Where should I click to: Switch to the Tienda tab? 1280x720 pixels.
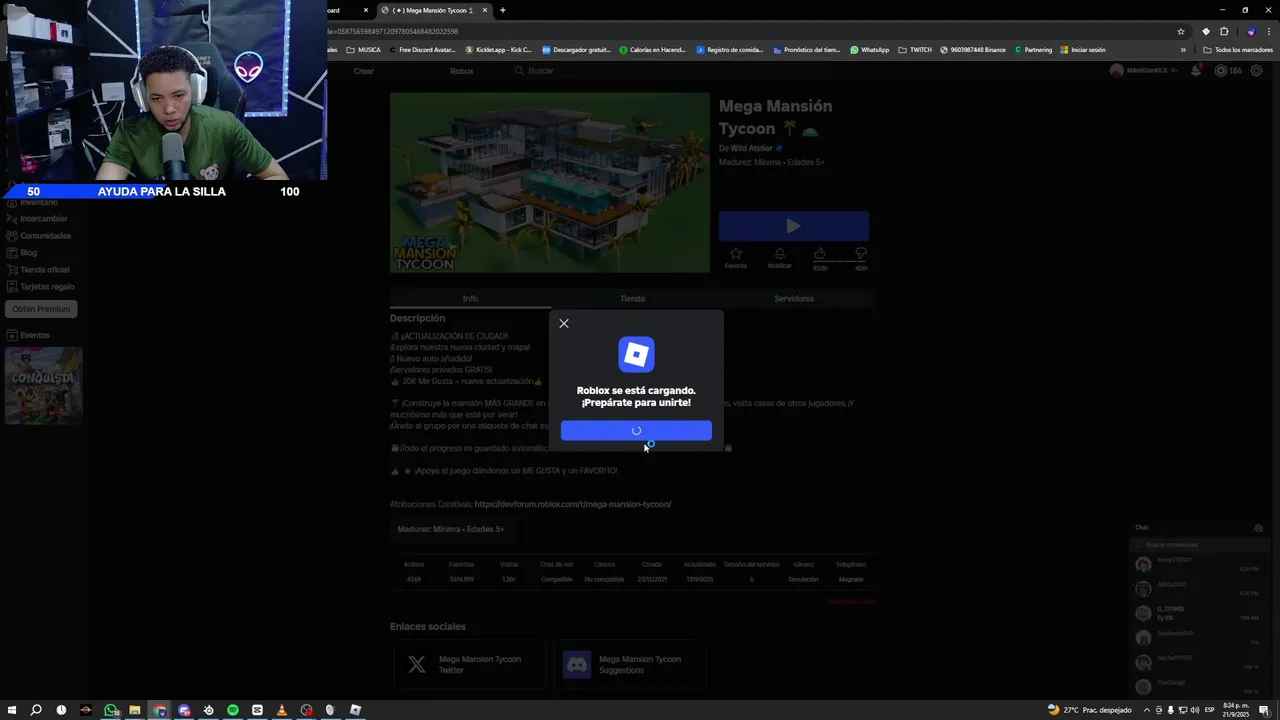pyautogui.click(x=632, y=298)
